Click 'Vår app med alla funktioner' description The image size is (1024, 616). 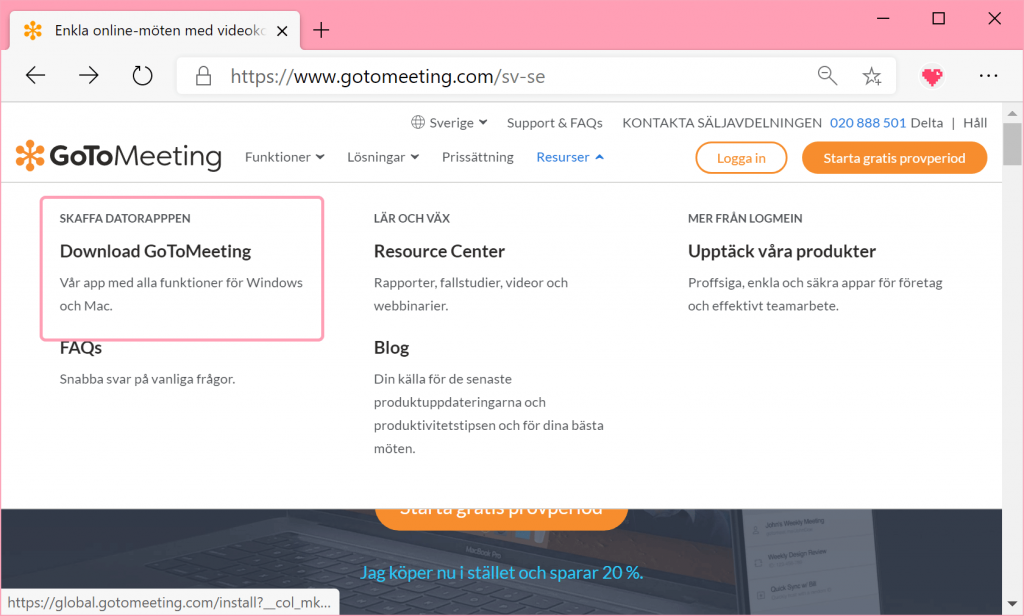click(181, 294)
